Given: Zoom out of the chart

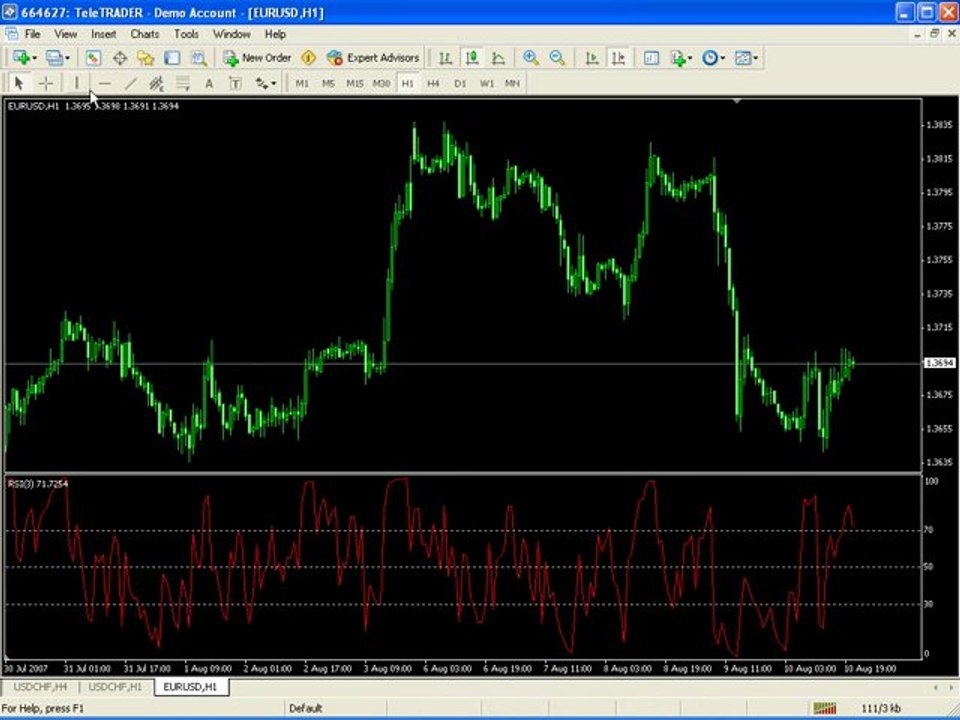Looking at the screenshot, I should 557,58.
